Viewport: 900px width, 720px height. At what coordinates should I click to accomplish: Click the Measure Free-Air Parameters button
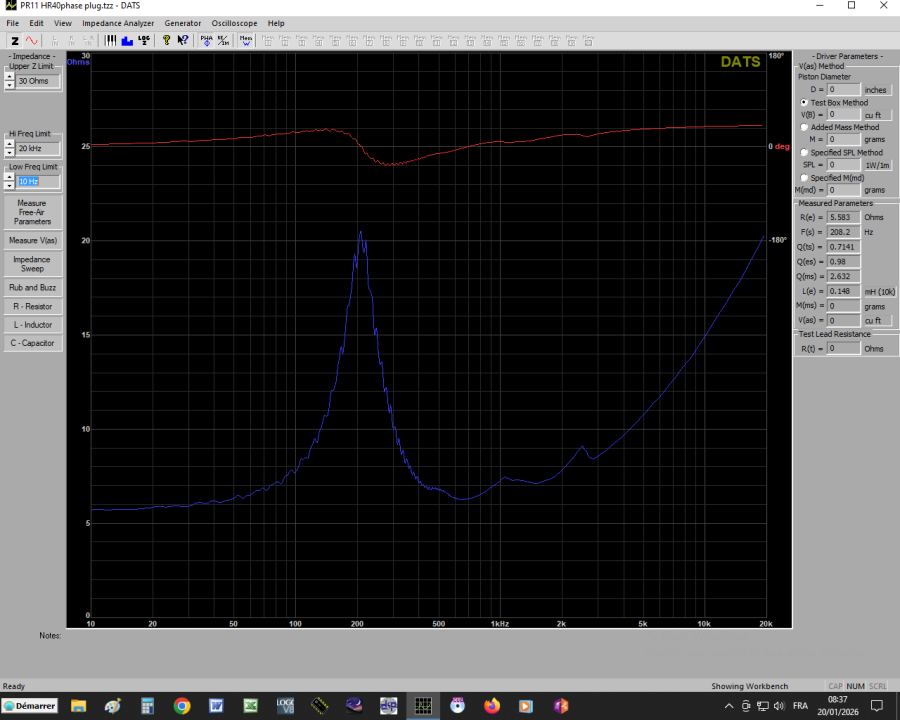(x=32, y=211)
